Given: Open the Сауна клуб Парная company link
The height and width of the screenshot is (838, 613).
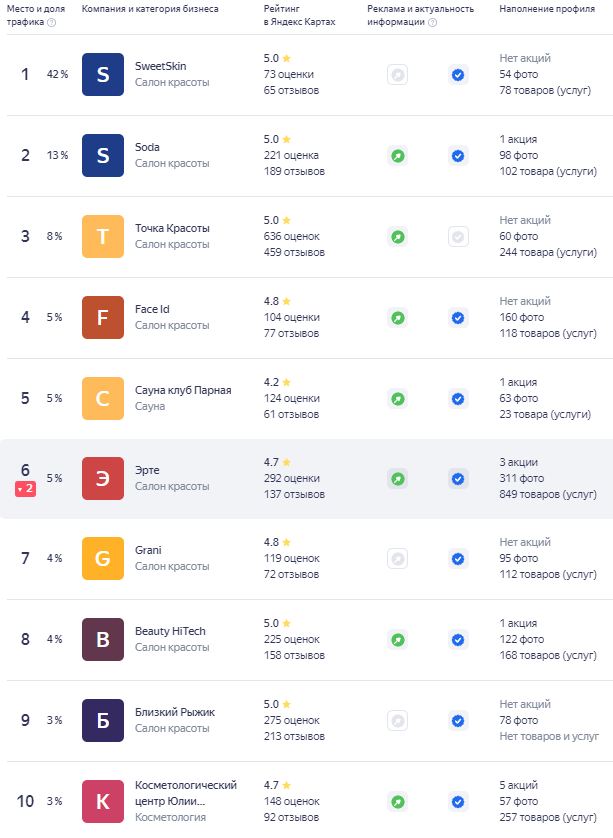Looking at the screenshot, I should click(x=183, y=390).
